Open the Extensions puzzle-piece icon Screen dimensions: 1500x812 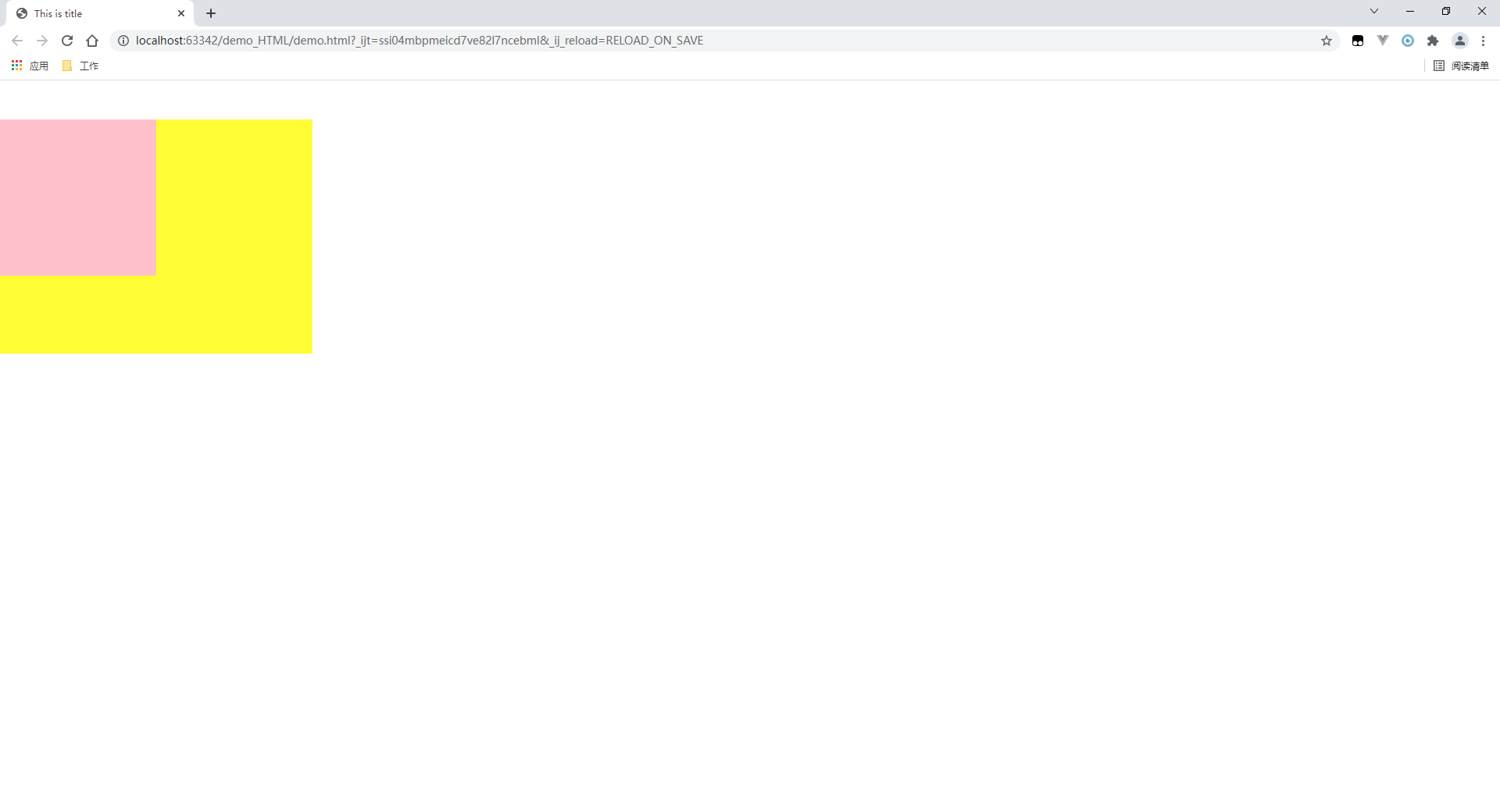(x=1433, y=40)
